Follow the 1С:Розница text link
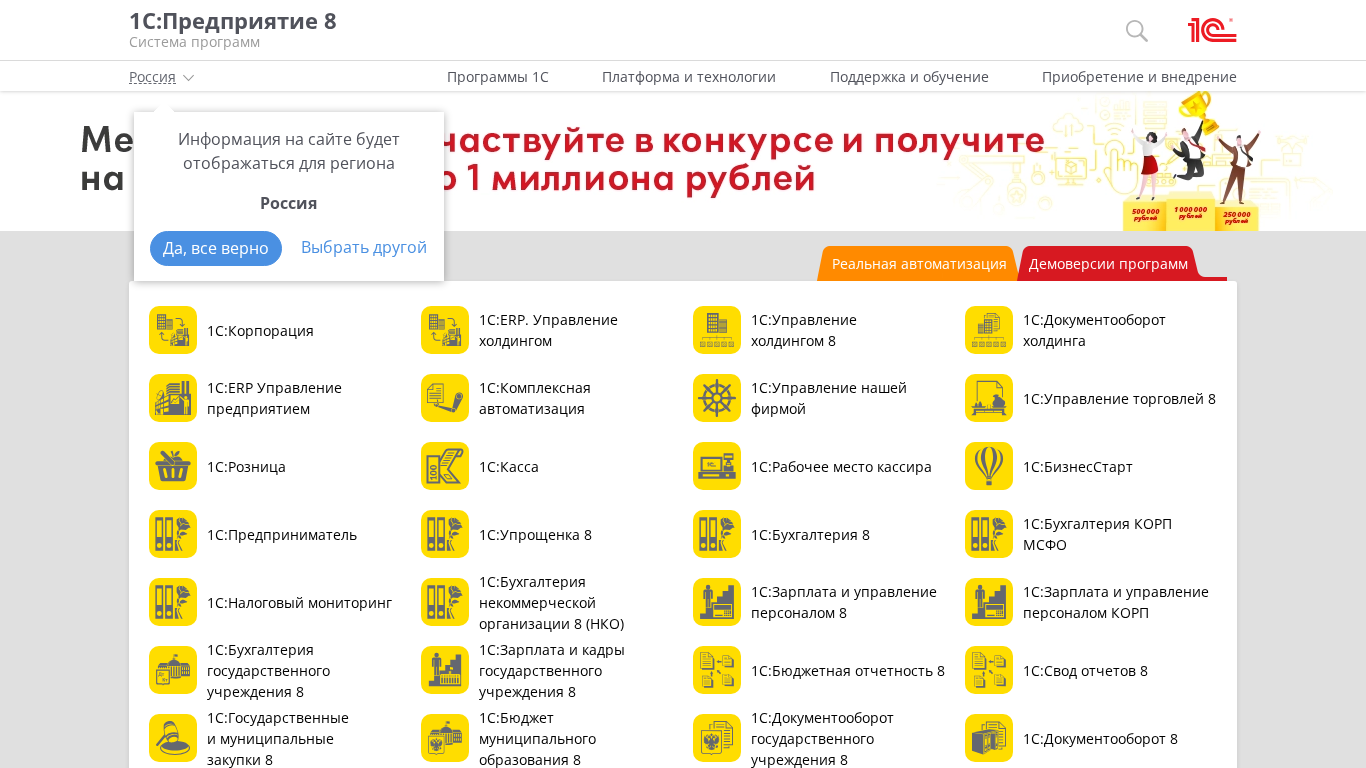The height and width of the screenshot is (768, 1366). (x=246, y=467)
